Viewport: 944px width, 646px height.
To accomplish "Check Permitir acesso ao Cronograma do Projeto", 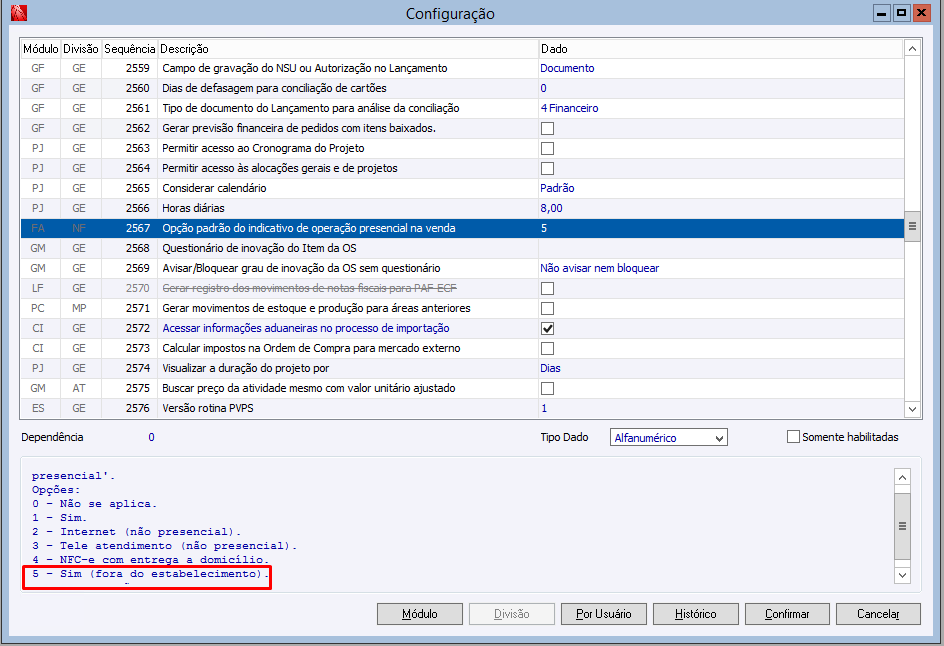I will (547, 149).
